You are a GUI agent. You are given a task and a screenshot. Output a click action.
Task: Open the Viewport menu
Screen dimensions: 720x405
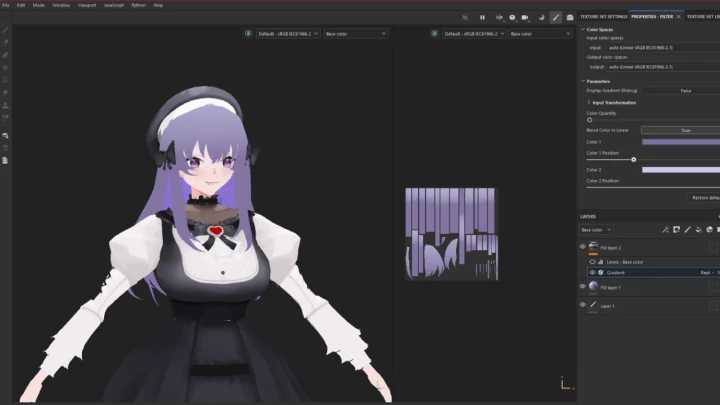(x=87, y=5)
